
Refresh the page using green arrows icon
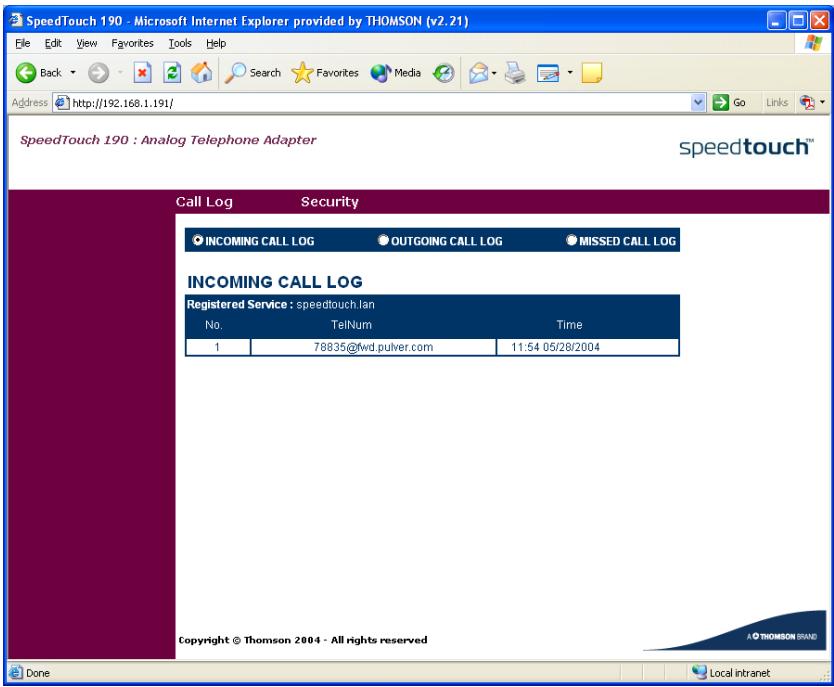[x=172, y=73]
